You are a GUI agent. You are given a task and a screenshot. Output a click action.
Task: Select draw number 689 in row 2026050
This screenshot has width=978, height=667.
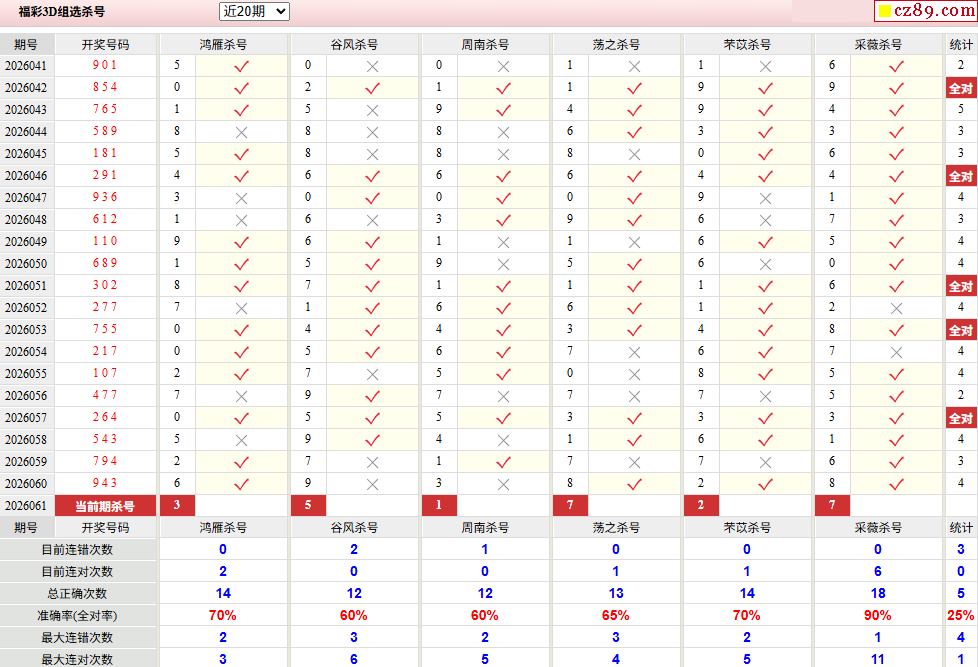pos(105,263)
